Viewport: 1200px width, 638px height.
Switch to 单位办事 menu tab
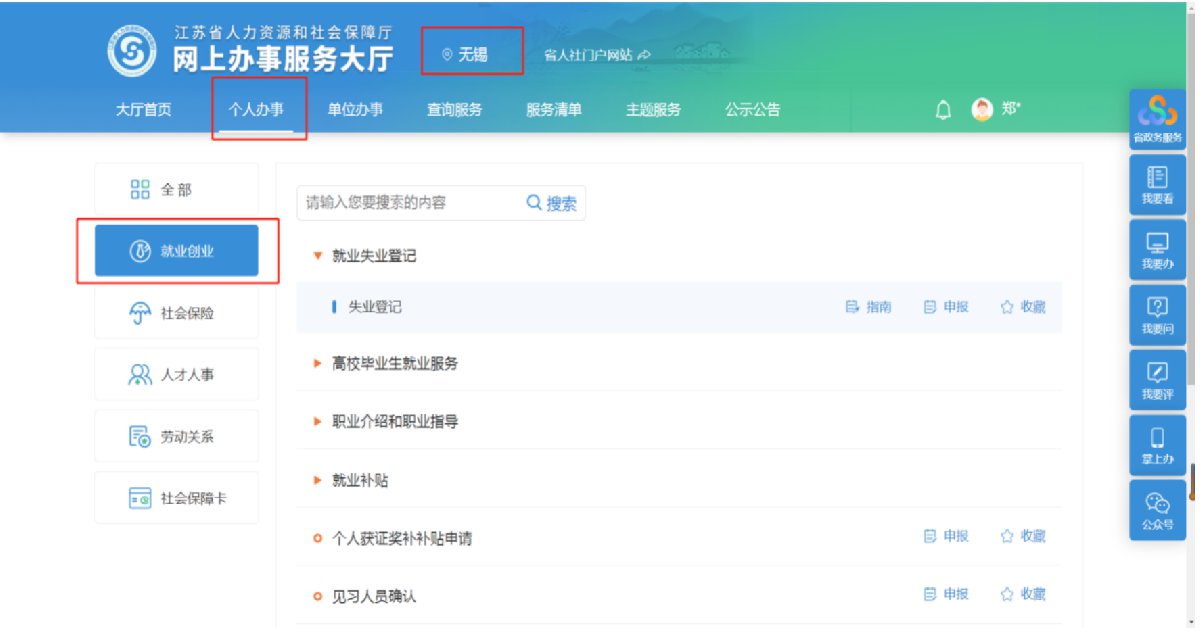pyautogui.click(x=355, y=110)
